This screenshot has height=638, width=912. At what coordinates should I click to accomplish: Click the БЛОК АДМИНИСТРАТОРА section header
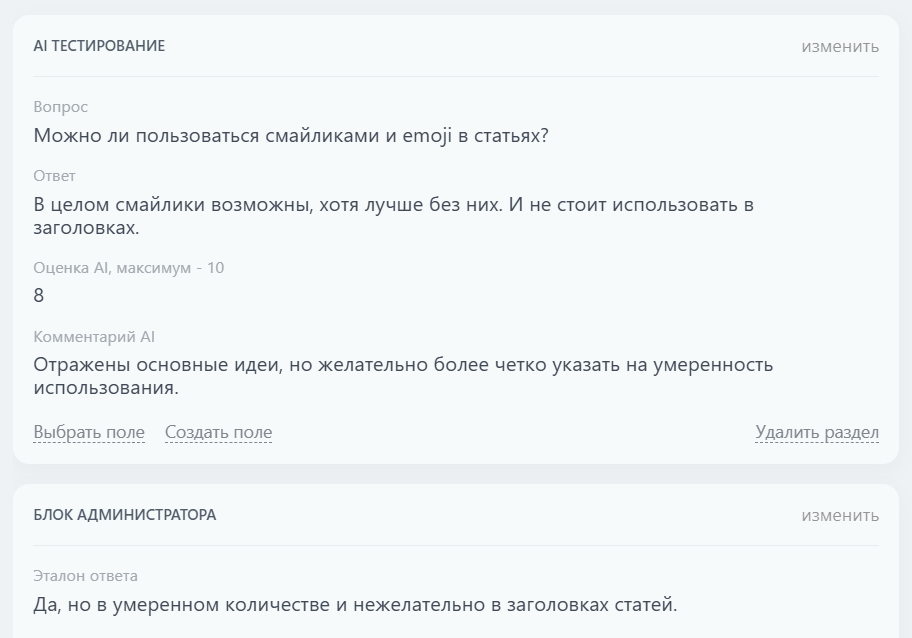pyautogui.click(x=127, y=515)
